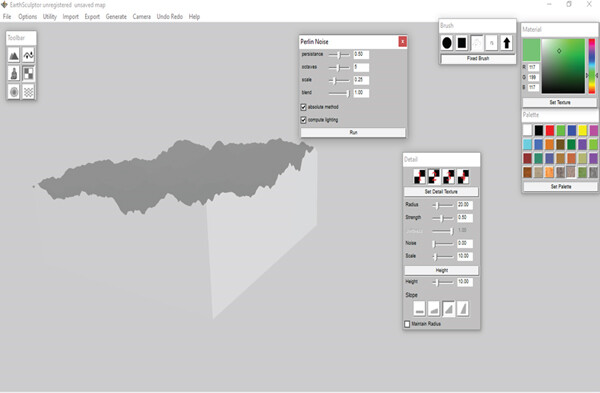The height and width of the screenshot is (393, 600).
Task: Select the checkered detail tool icon
Action: 28,73
